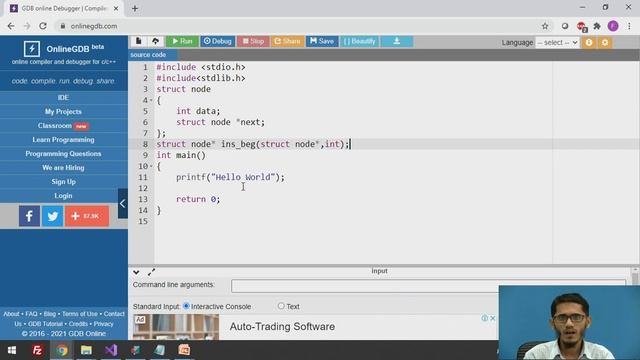Open editor settings gear icon
The image size is (640, 360).
tap(605, 42)
